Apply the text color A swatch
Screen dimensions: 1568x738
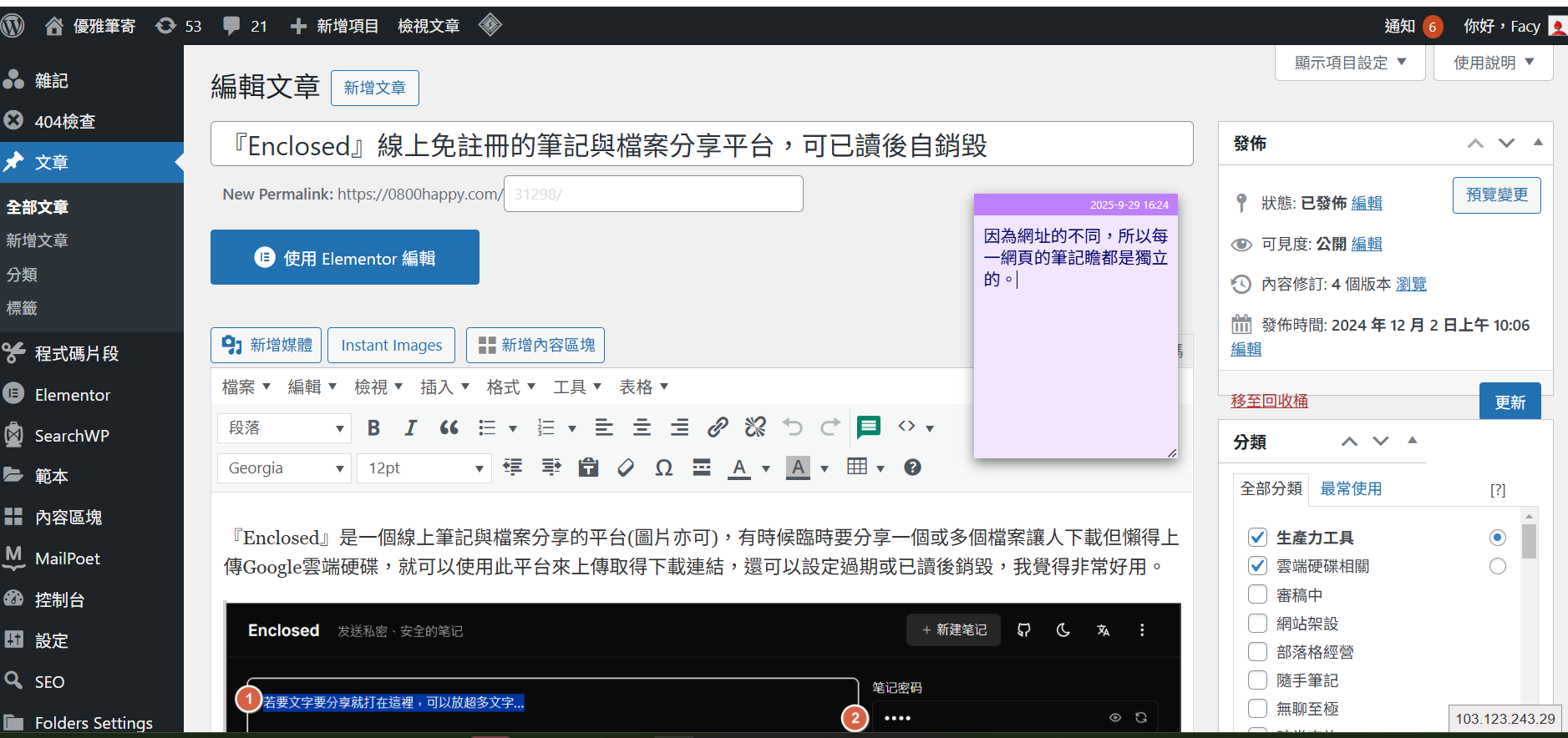click(x=739, y=468)
